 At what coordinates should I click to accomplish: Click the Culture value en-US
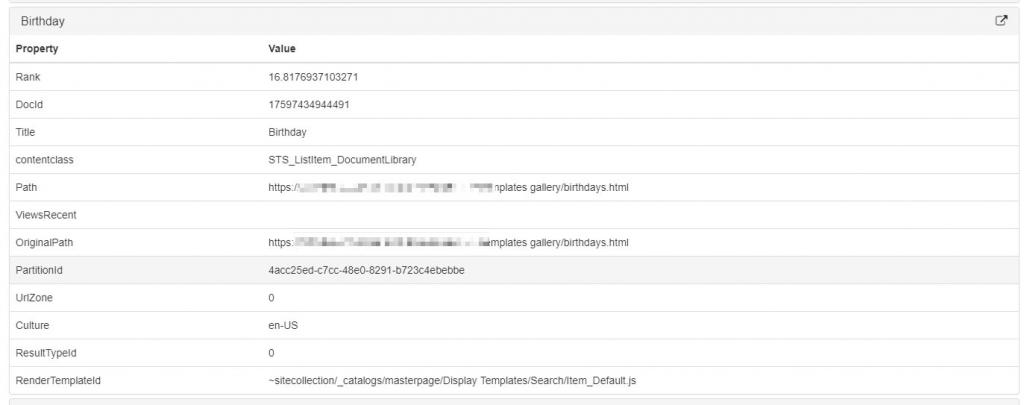(x=285, y=325)
